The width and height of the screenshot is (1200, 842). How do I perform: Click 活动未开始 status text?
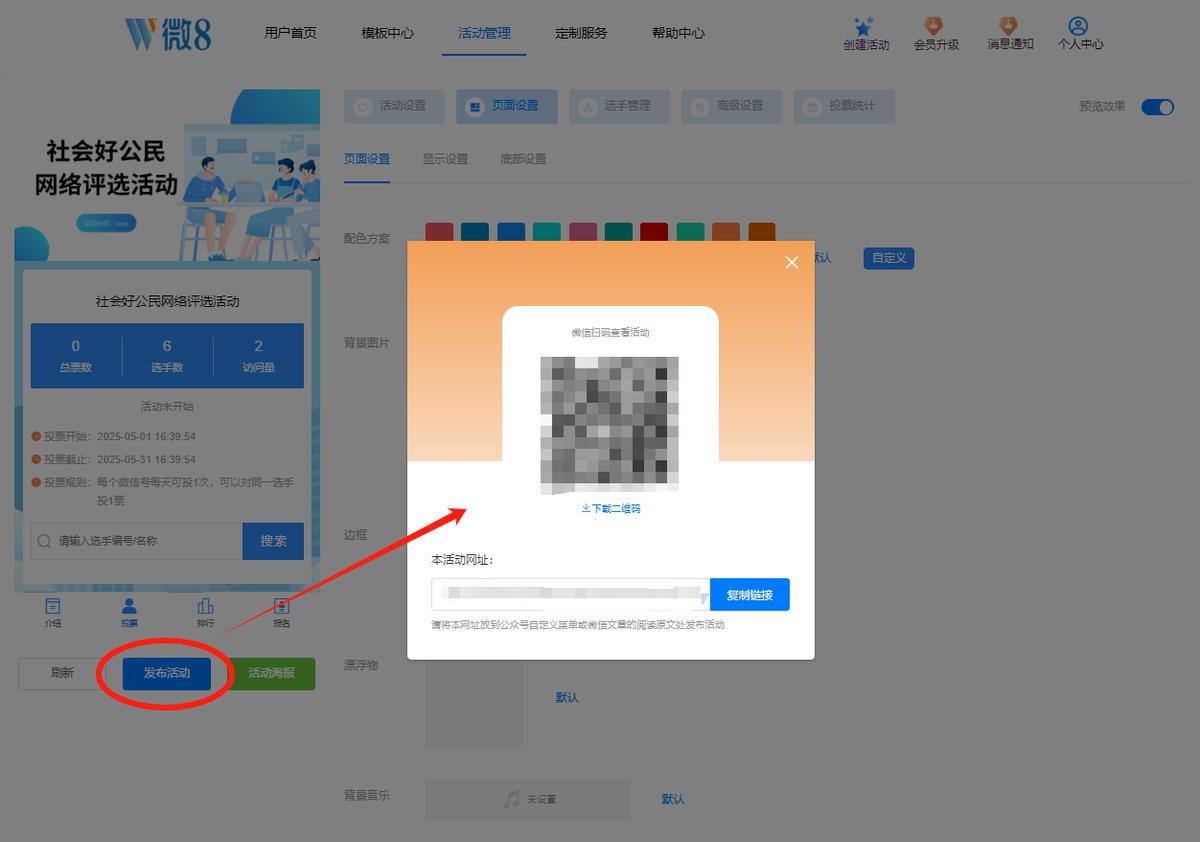pos(167,407)
